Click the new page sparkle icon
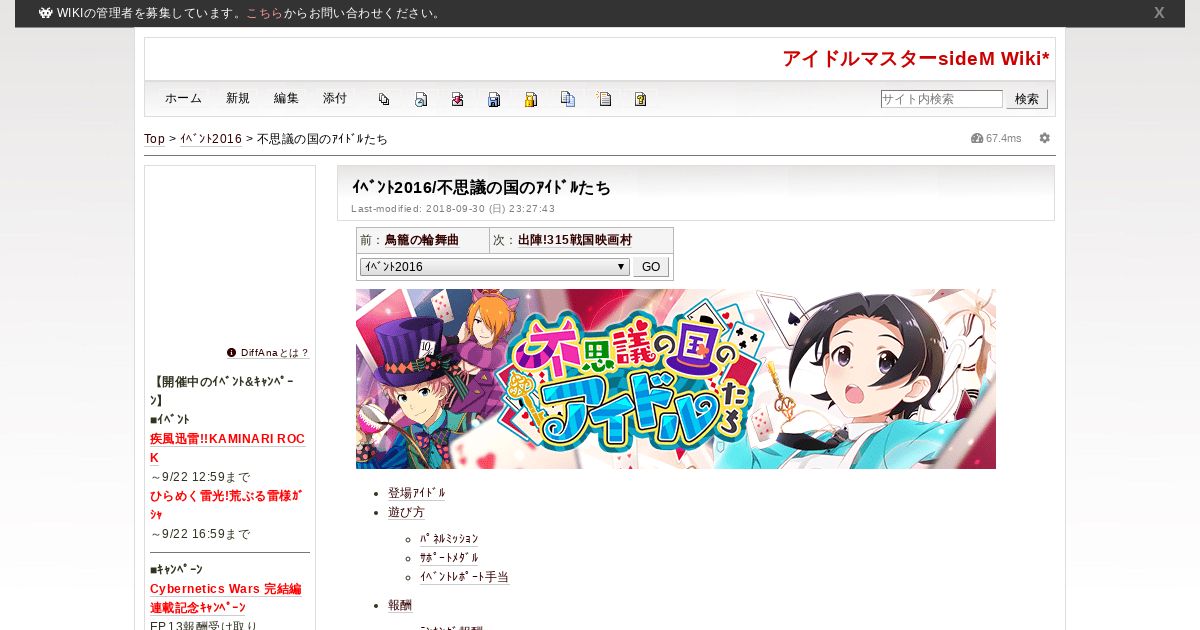1200x630 pixels. 604,99
